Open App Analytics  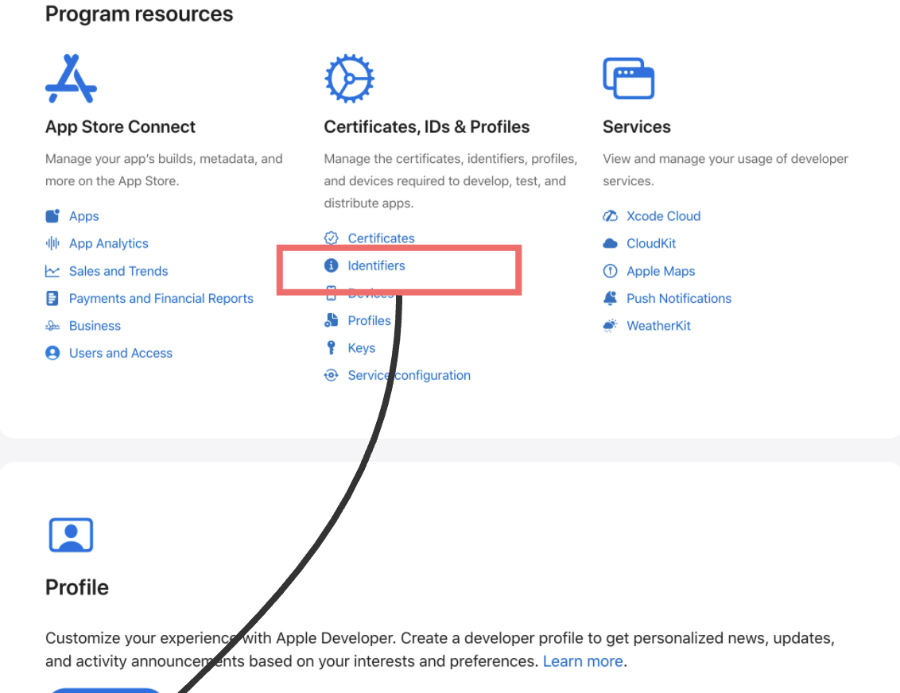108,243
